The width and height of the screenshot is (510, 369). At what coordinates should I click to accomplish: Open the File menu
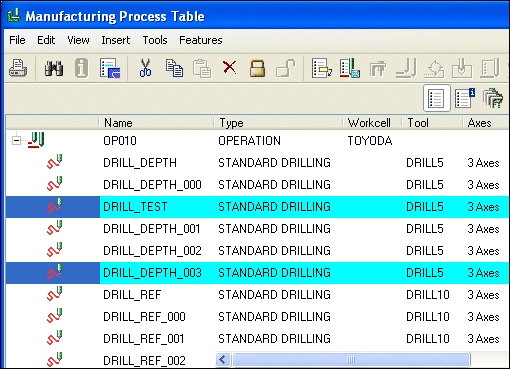17,40
